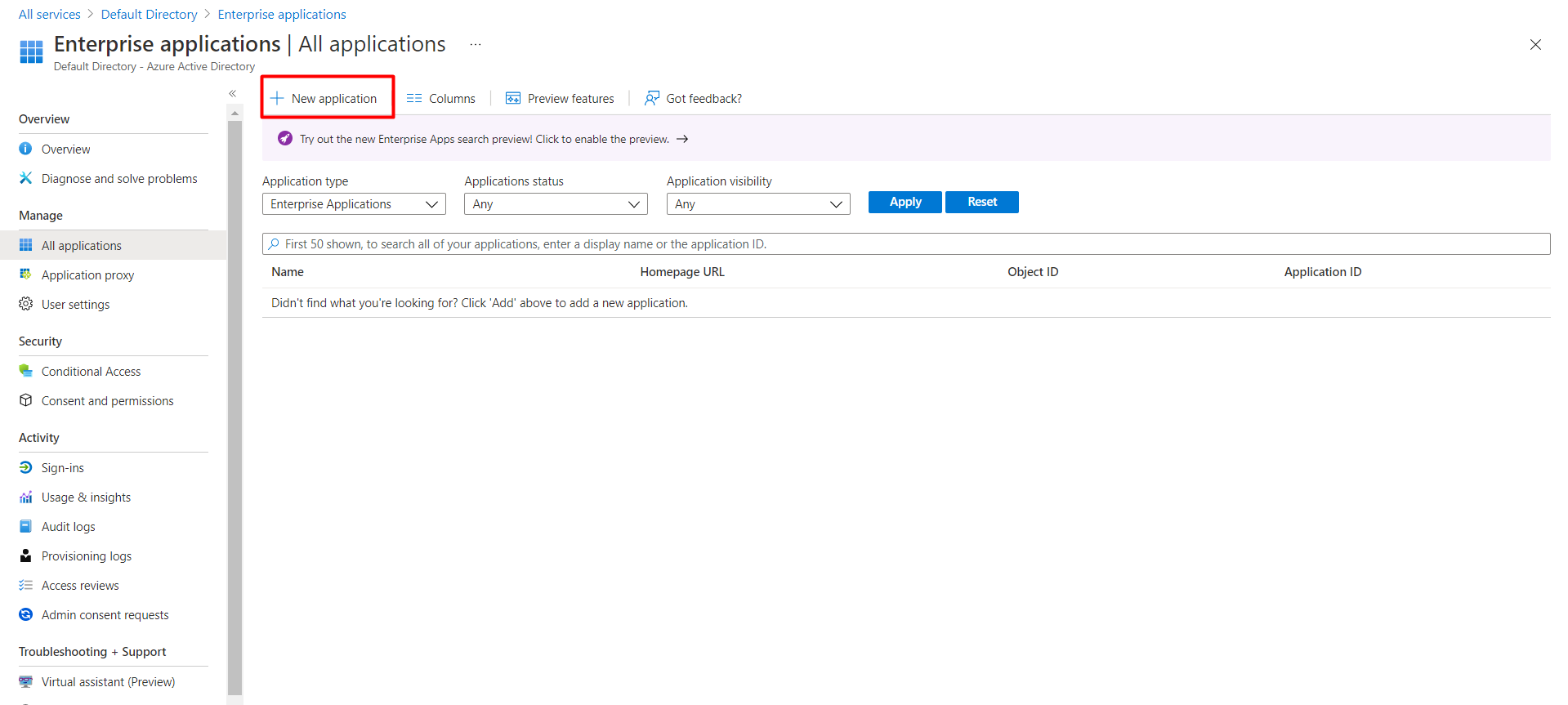Click the sidebar vertical scrollbar

tap(235, 408)
